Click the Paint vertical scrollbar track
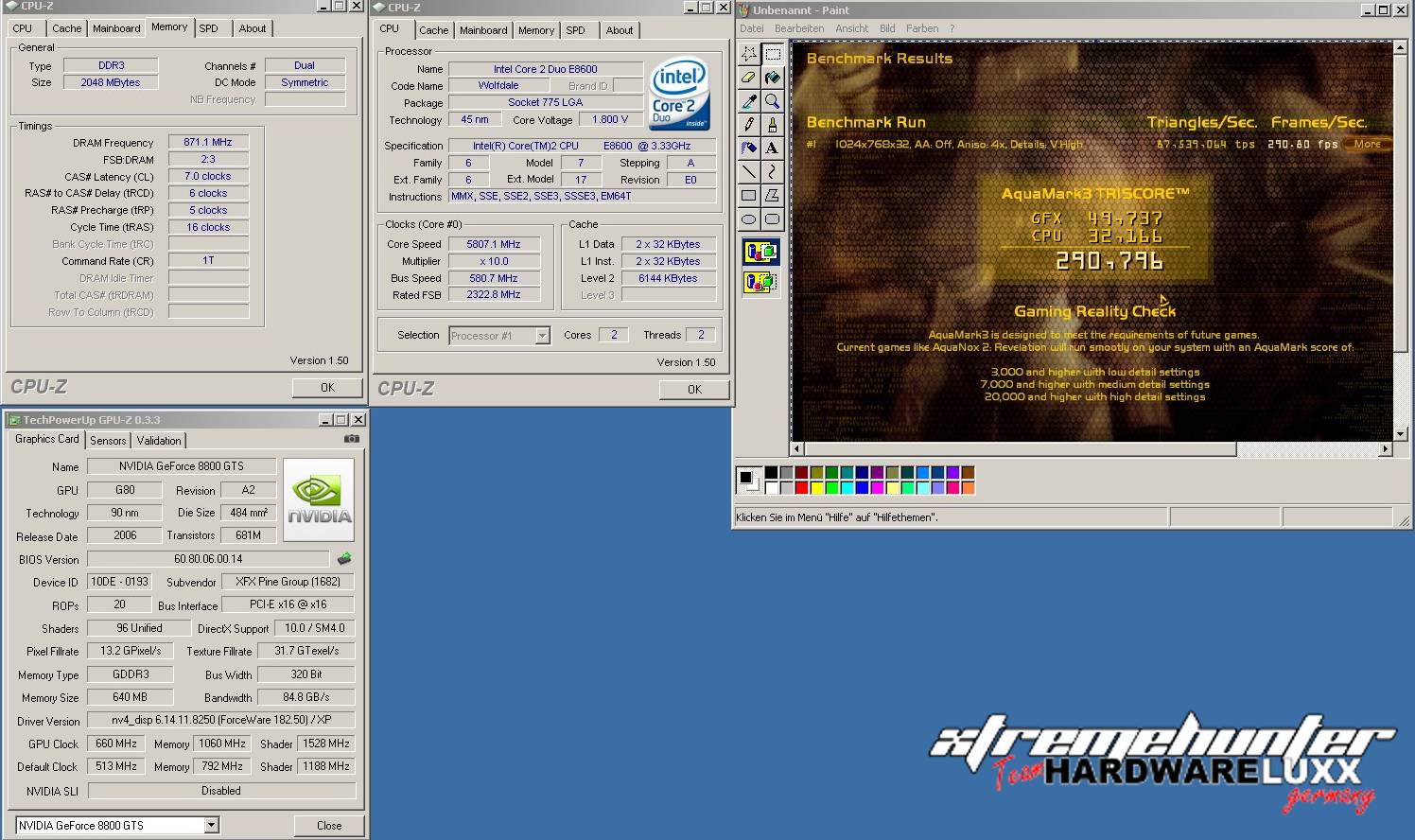The image size is (1415, 840). 1401,389
